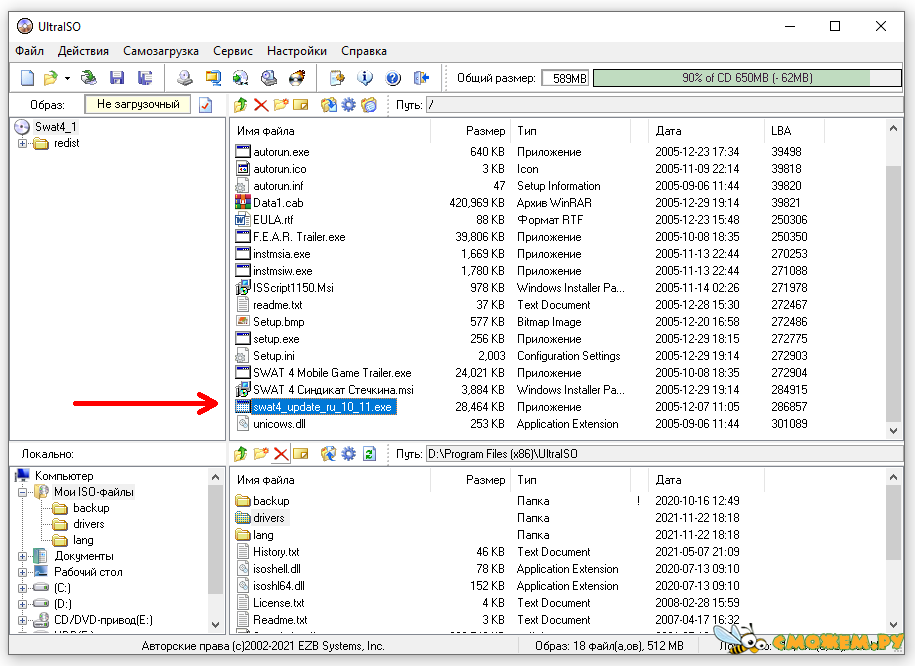
Task: Click the extract files icon in the image toolbar
Action: (x=329, y=105)
